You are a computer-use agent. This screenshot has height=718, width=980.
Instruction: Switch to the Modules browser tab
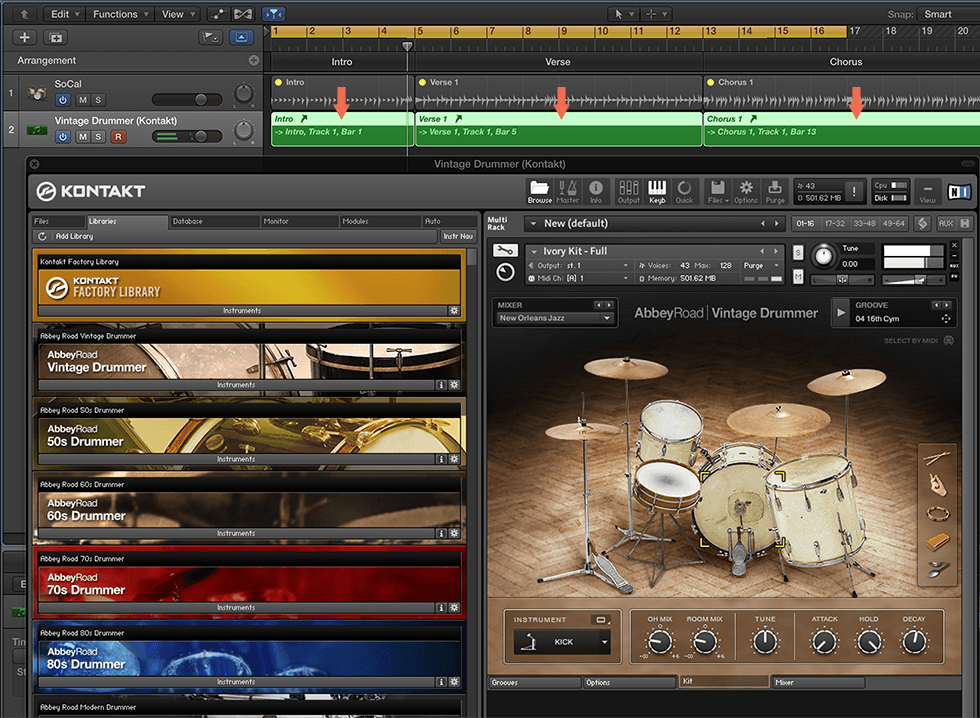point(381,221)
